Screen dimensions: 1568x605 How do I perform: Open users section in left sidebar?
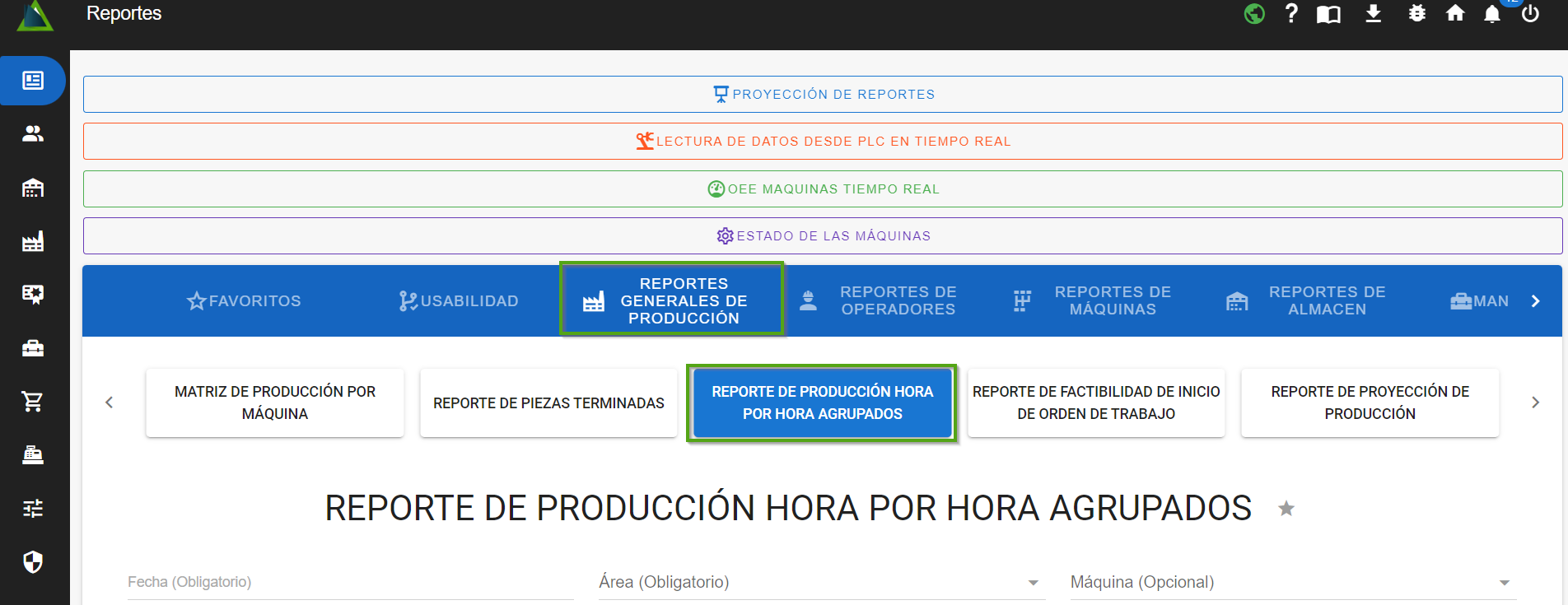[33, 133]
